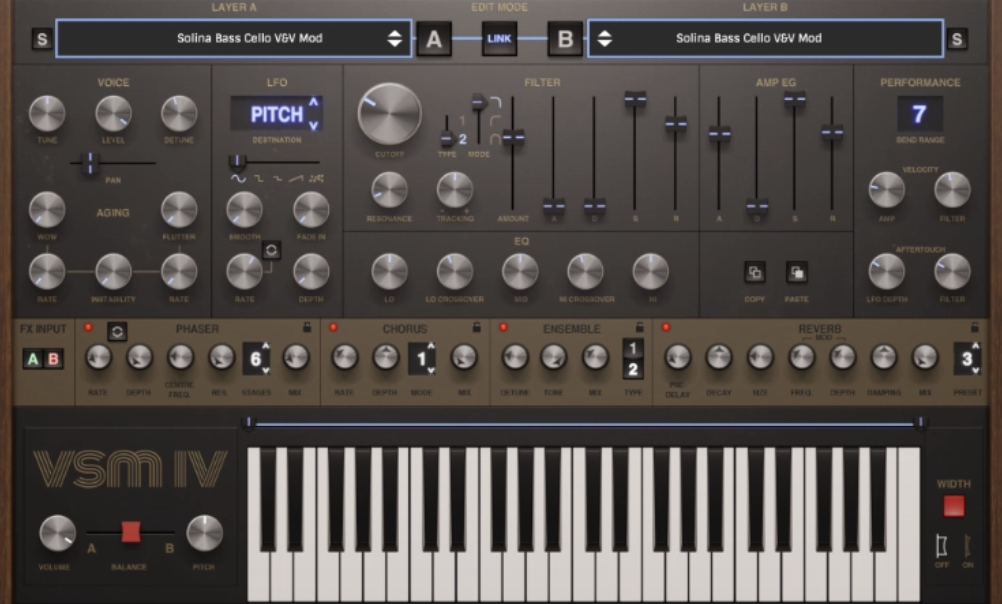Select filter type 1
The image size is (1002, 604).
click(x=463, y=120)
